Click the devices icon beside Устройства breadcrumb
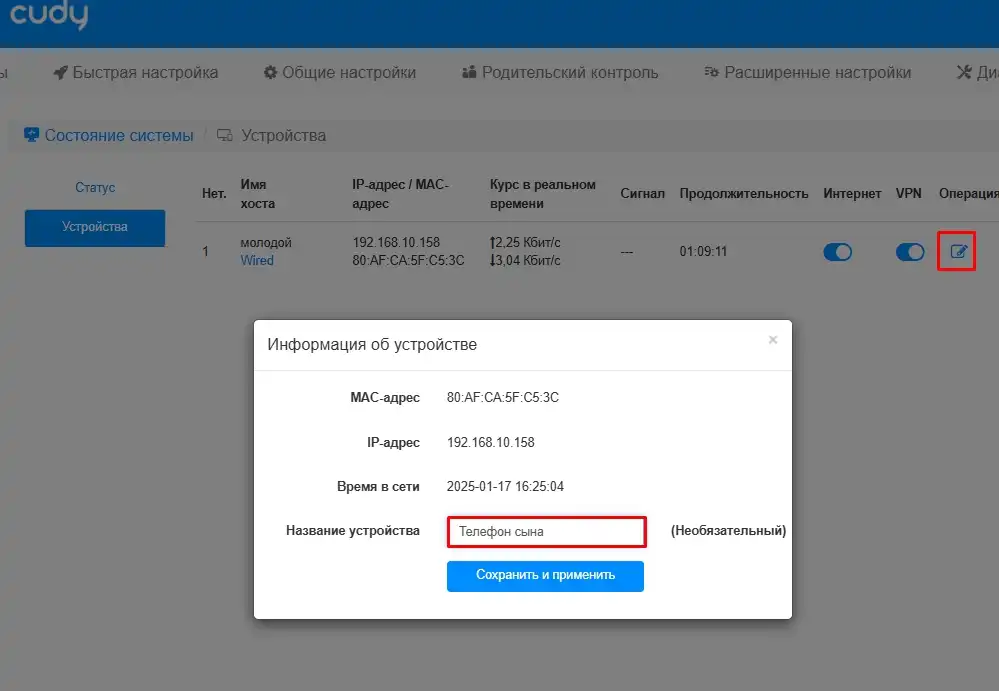The height and width of the screenshot is (691, 999). pos(224,135)
